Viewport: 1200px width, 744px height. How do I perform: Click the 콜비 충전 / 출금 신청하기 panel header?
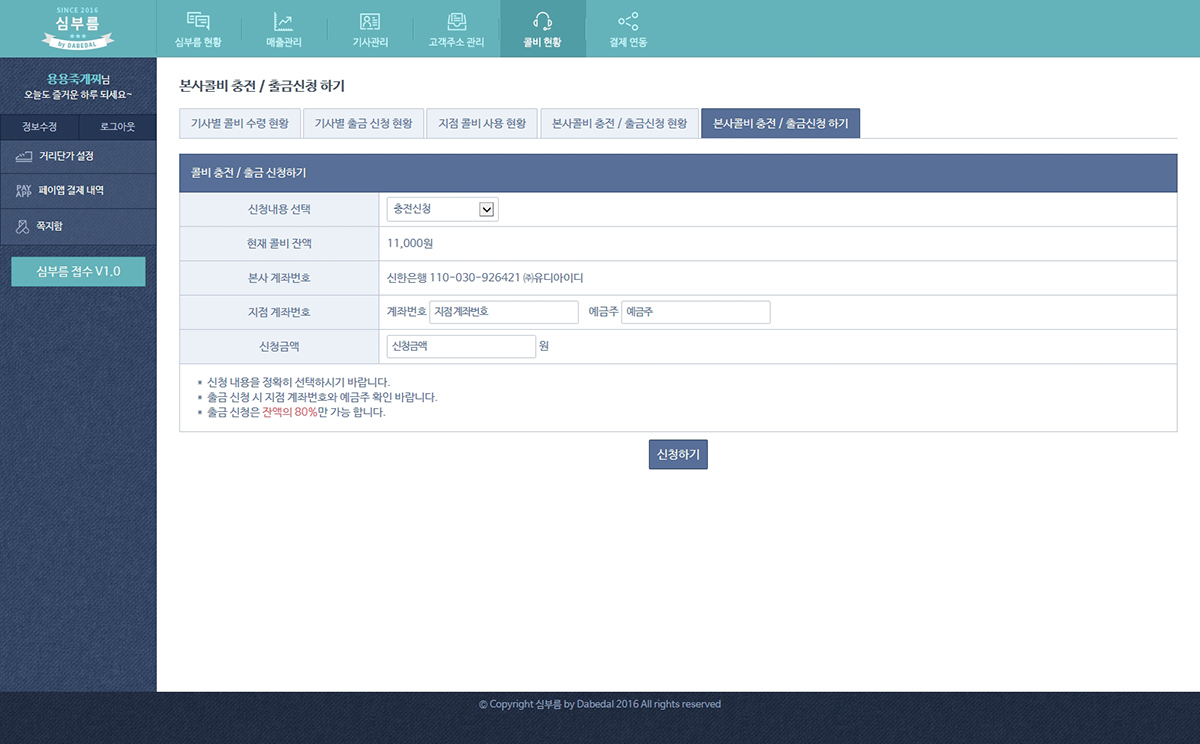(x=678, y=172)
